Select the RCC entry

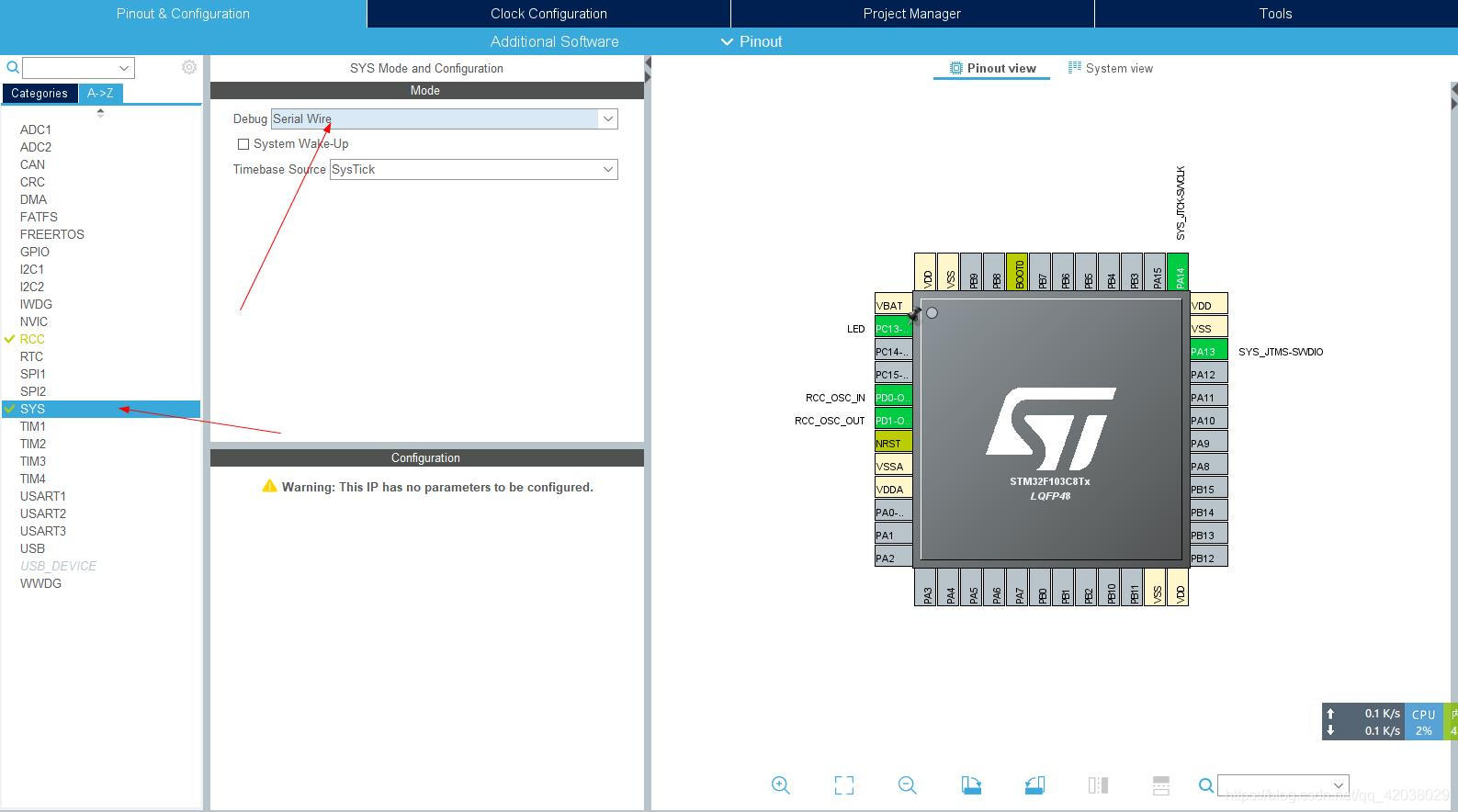tap(32, 339)
